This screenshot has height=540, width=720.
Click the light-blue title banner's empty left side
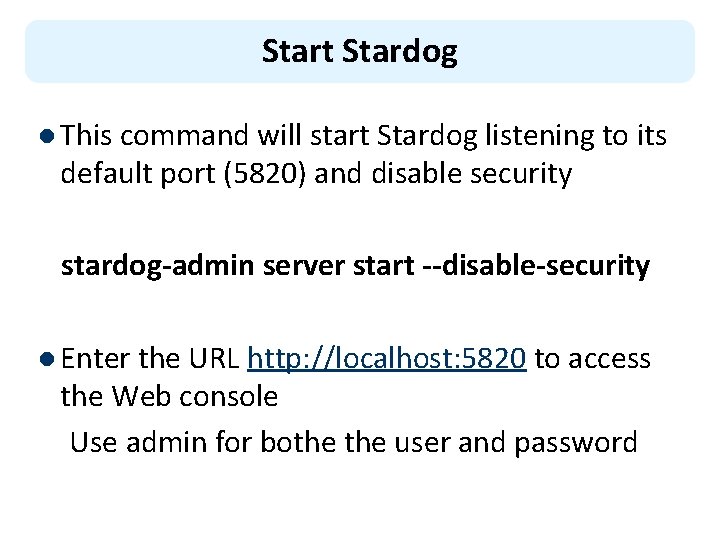(138, 51)
